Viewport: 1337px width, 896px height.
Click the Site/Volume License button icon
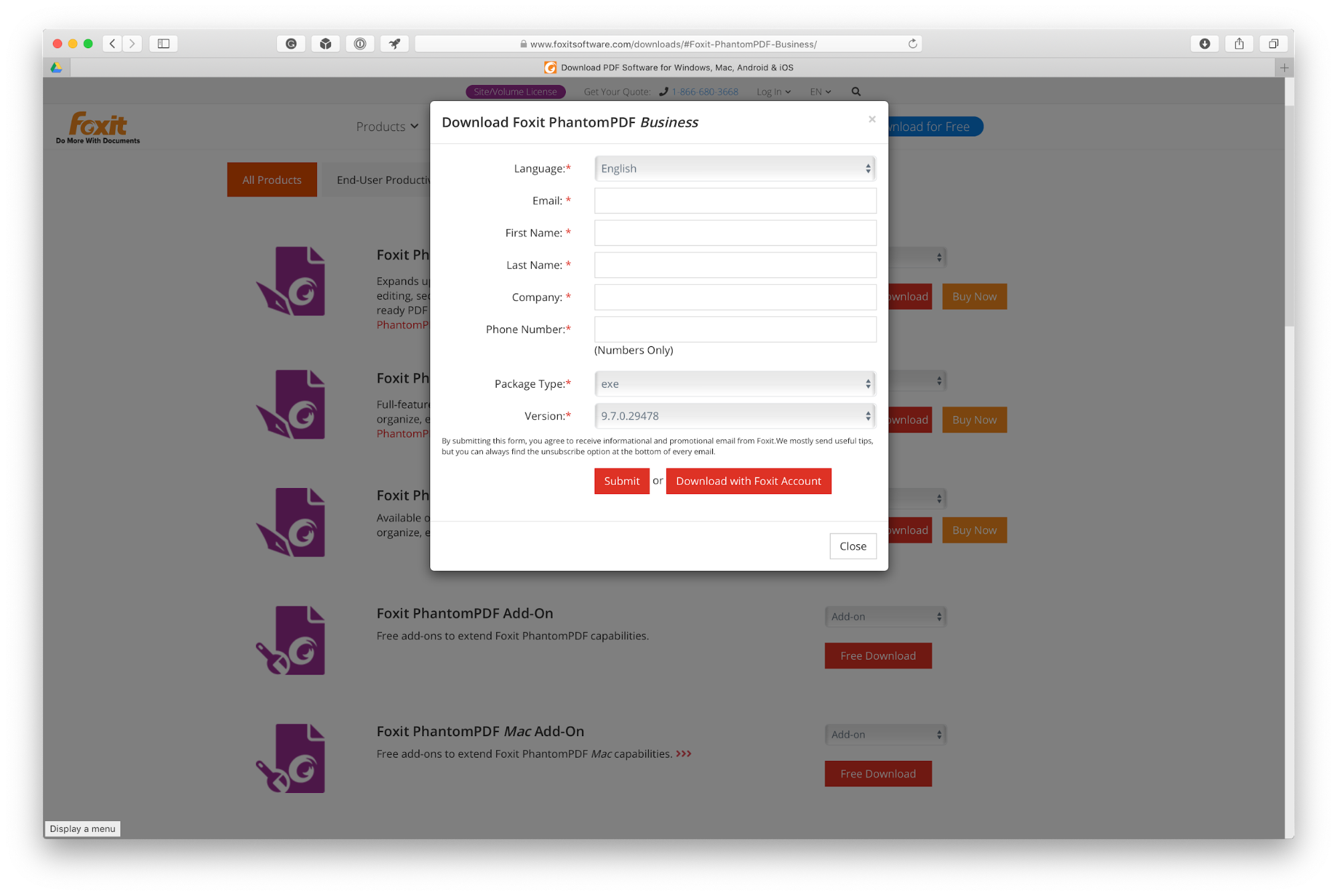pyautogui.click(x=514, y=92)
